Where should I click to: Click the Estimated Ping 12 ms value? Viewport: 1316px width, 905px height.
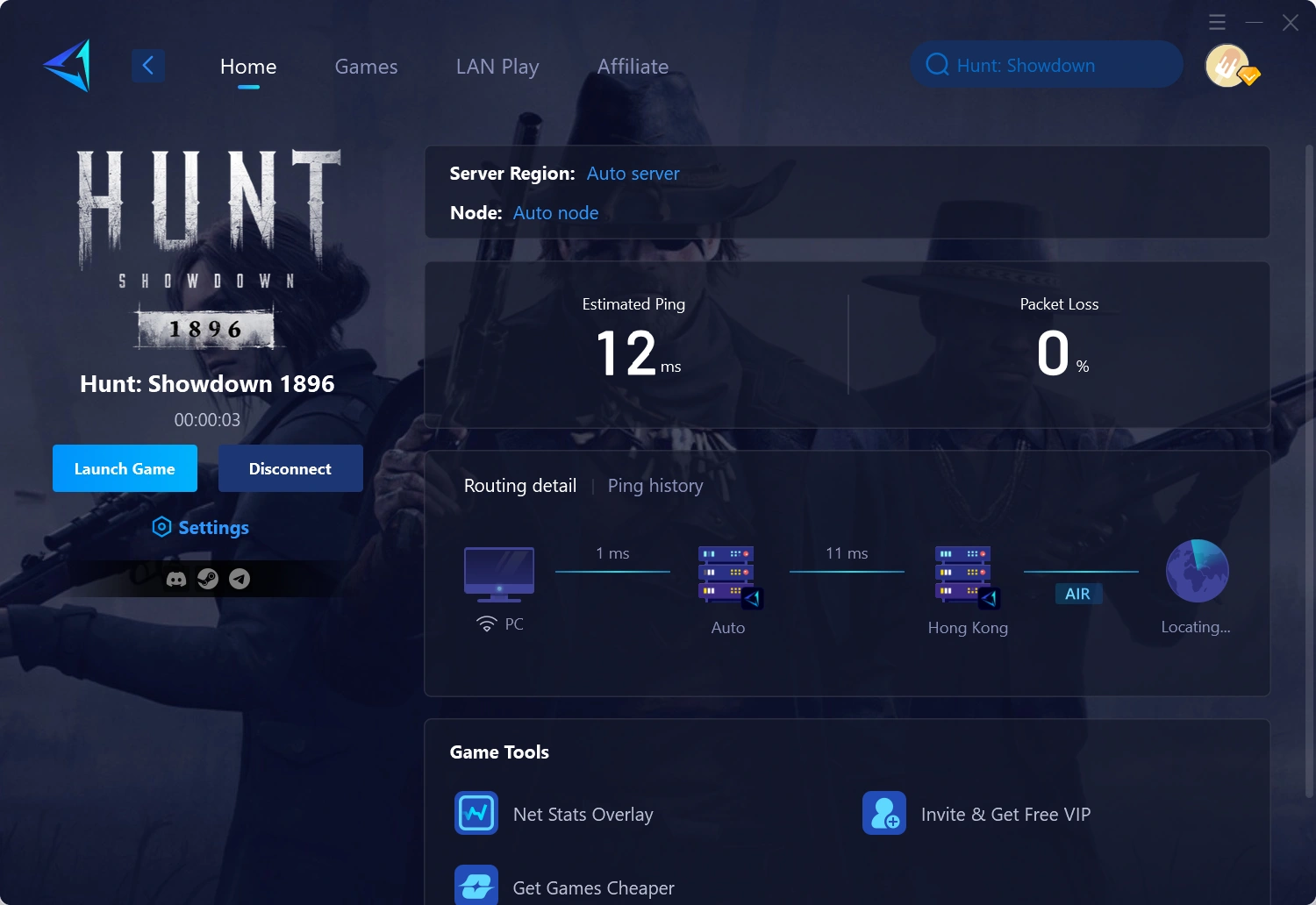[638, 353]
